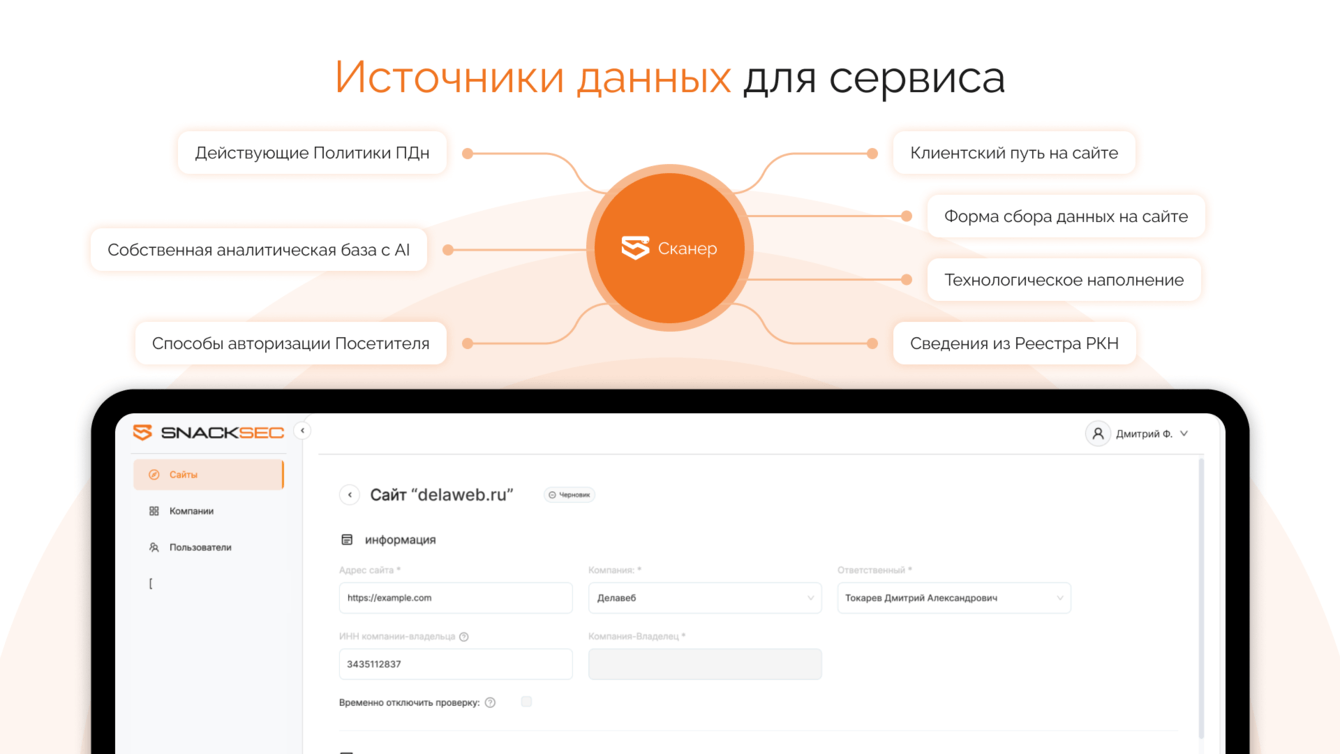Toggle the Временно отключить проверку checkbox

pyautogui.click(x=526, y=702)
